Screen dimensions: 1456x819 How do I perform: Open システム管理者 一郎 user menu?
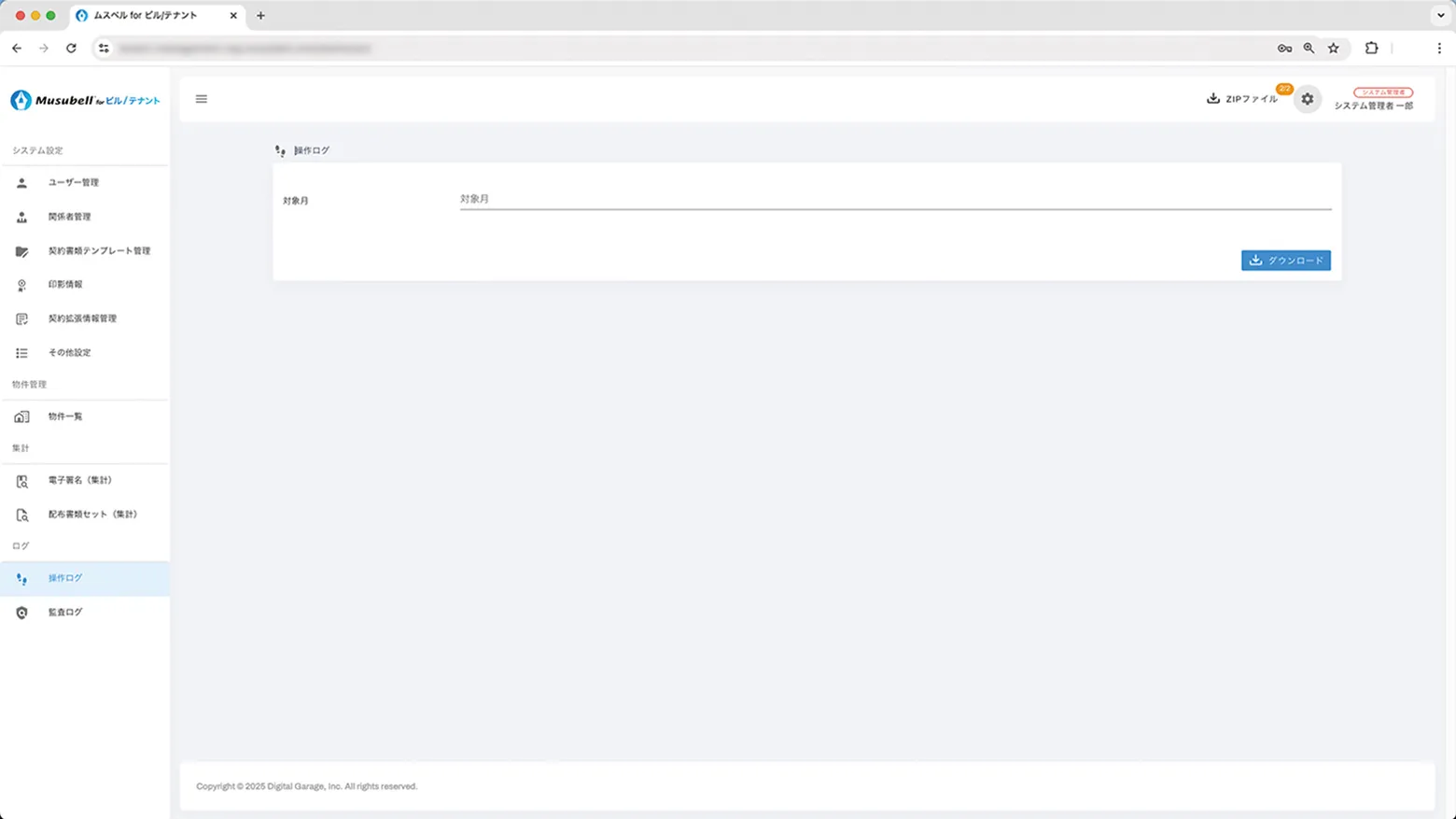point(1373,100)
